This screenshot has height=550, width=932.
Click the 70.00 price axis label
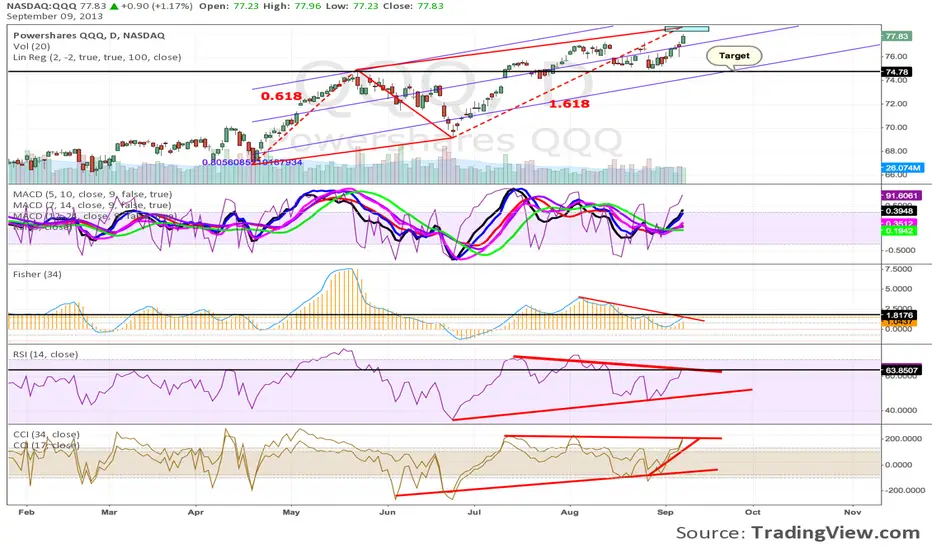click(x=896, y=127)
